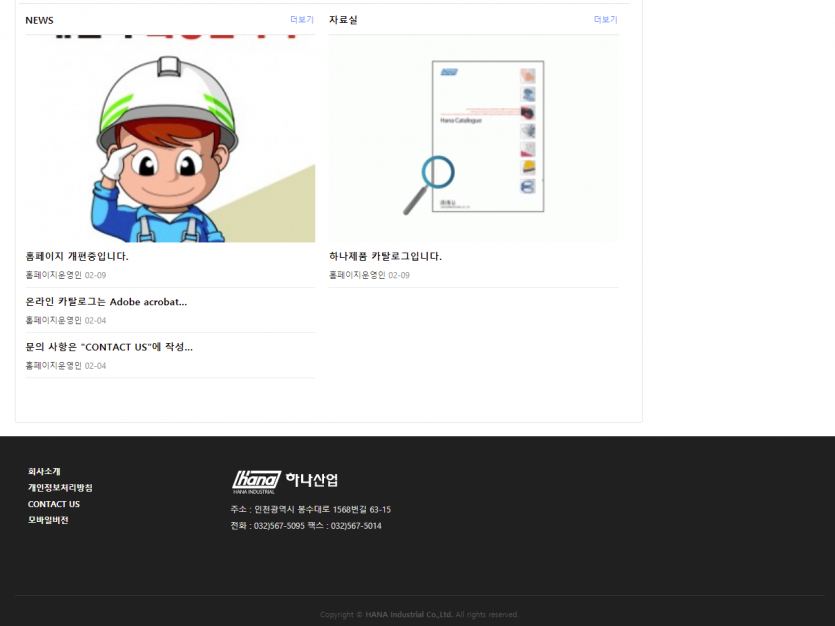This screenshot has width=835, height=626.
Task: Click HANA Industrial Co.,Ltd. in the copyright line
Action: 409,615
